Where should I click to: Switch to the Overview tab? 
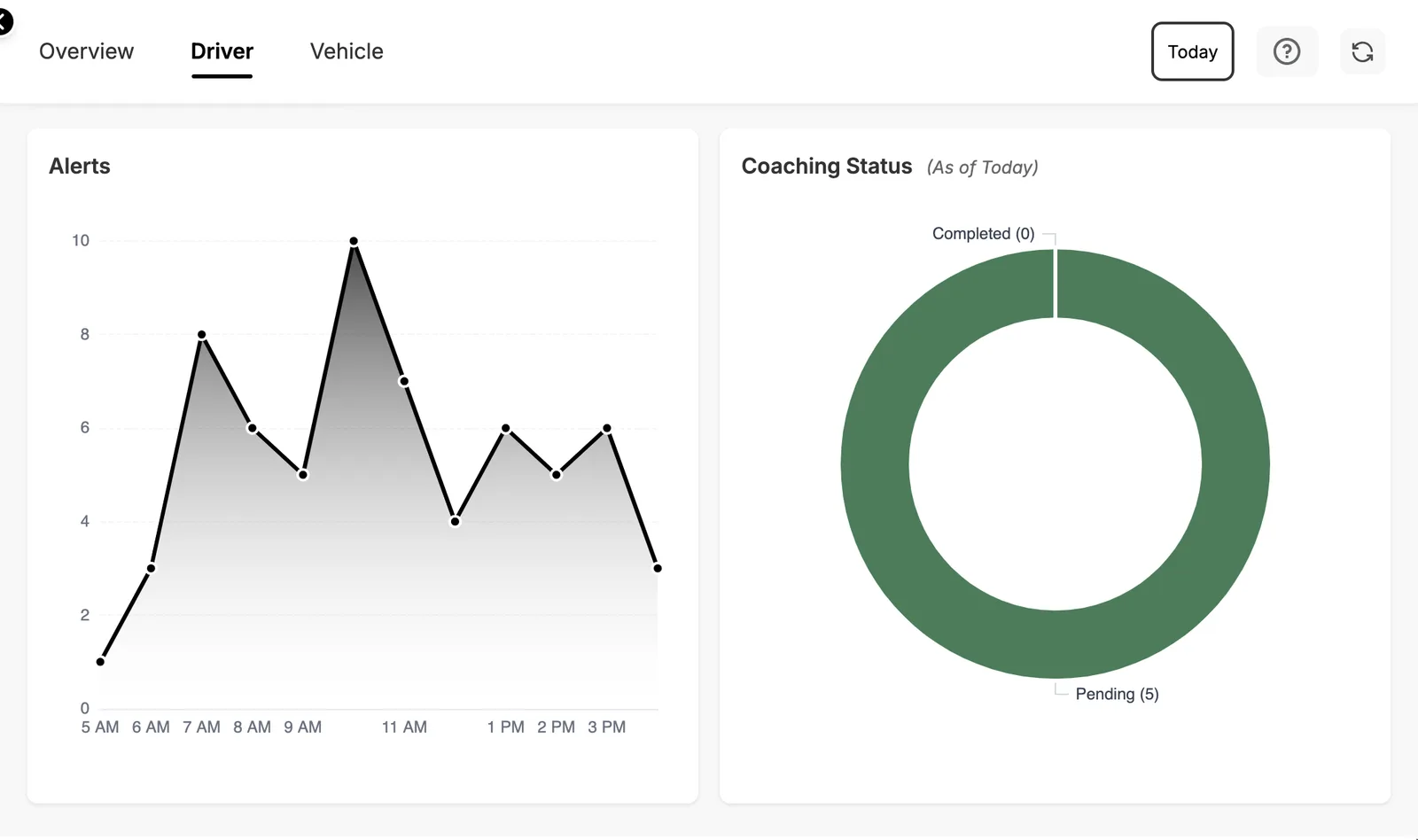(86, 51)
